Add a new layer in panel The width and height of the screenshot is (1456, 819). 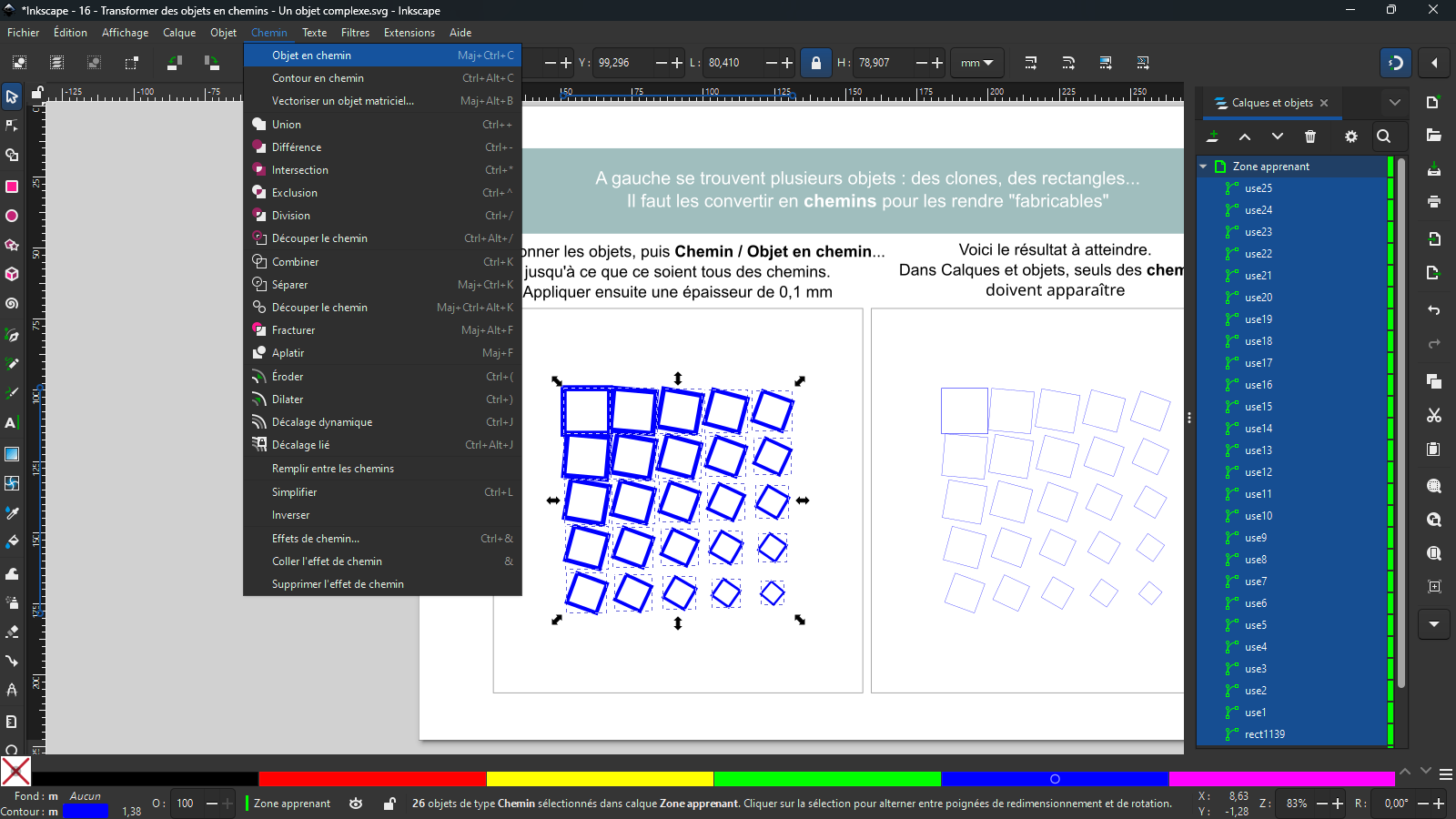coord(1212,136)
